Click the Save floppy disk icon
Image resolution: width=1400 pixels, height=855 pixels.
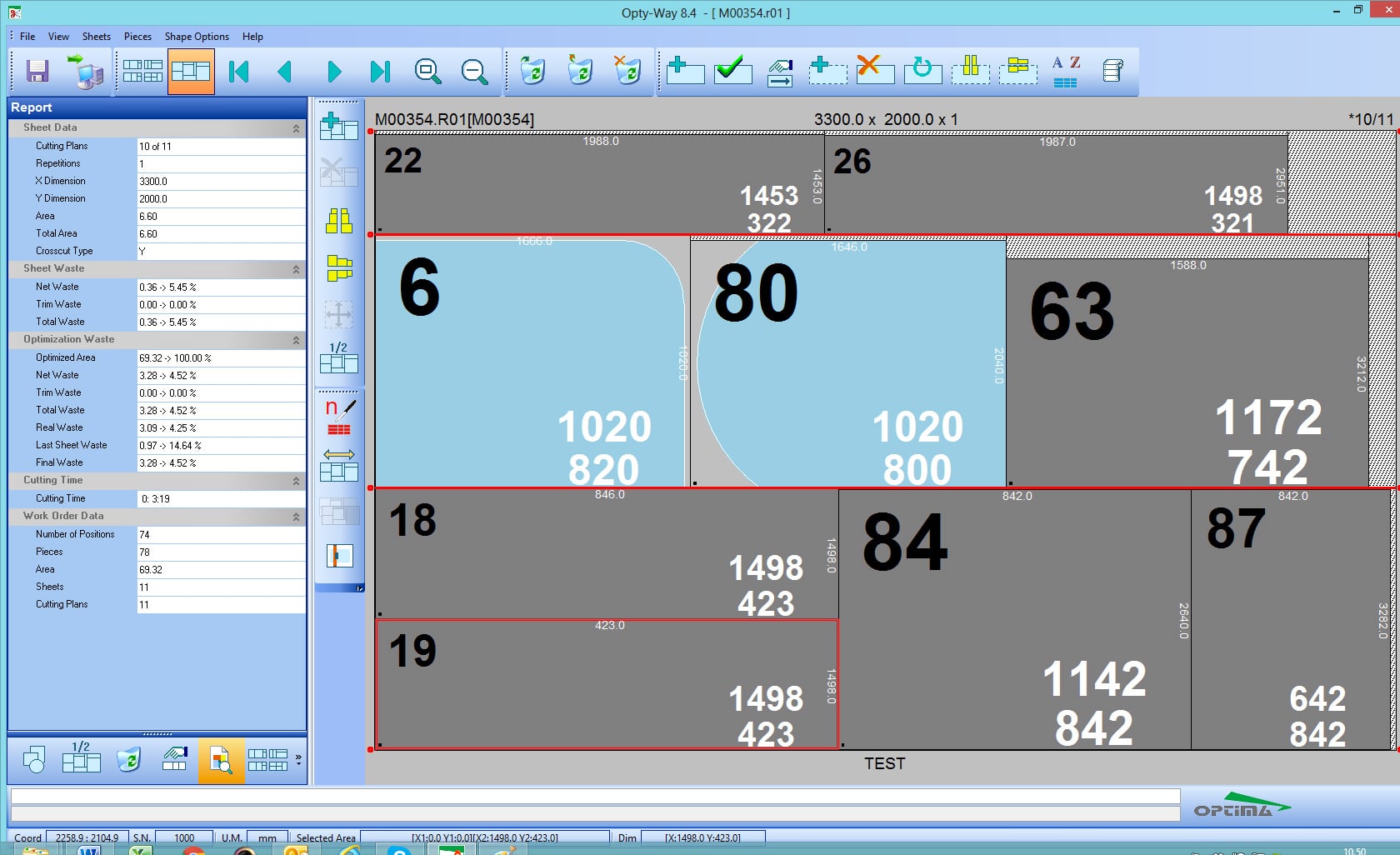pyautogui.click(x=37, y=72)
